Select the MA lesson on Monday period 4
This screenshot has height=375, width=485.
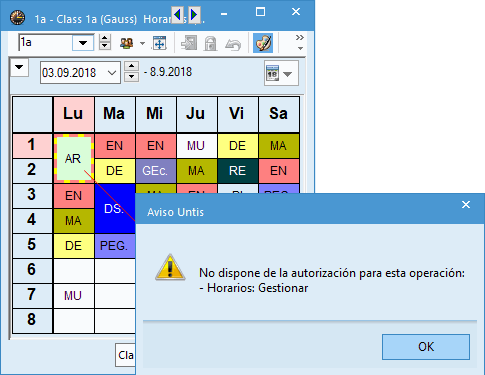[73, 221]
